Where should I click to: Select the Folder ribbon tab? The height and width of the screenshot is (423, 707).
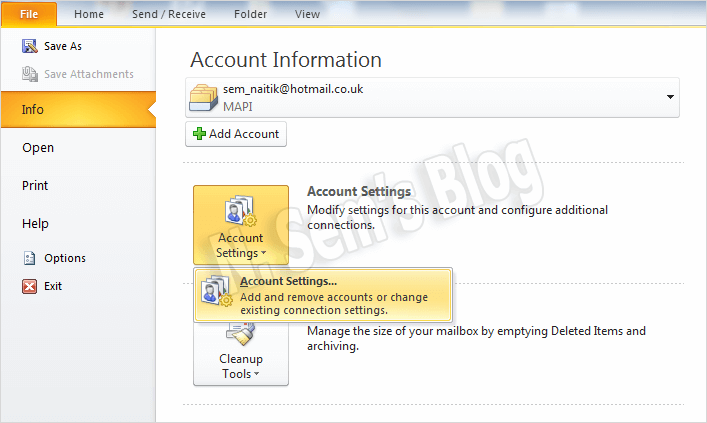point(250,14)
